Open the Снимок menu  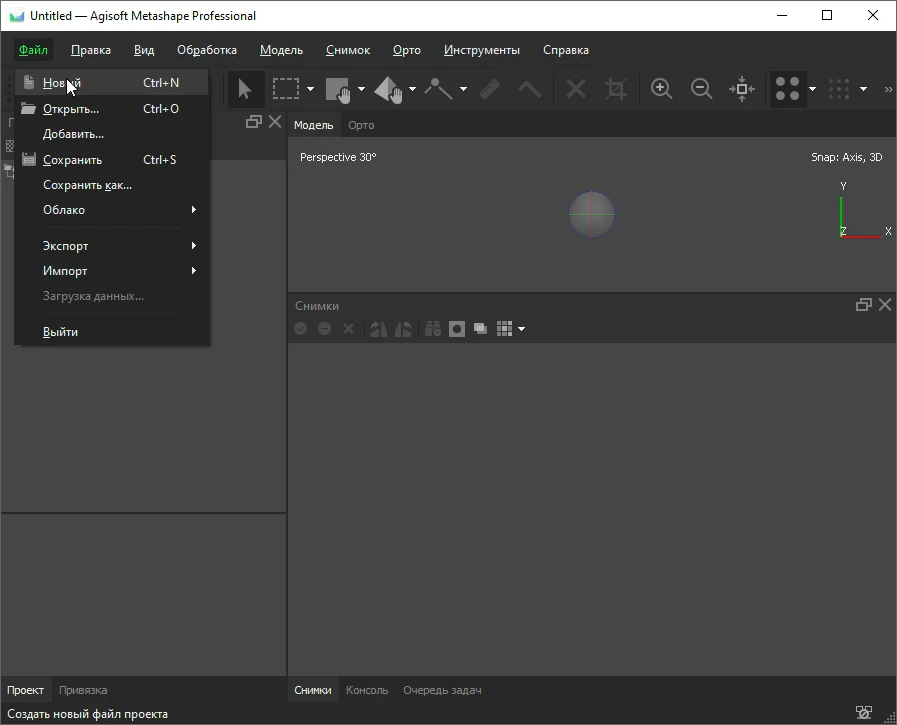click(348, 50)
